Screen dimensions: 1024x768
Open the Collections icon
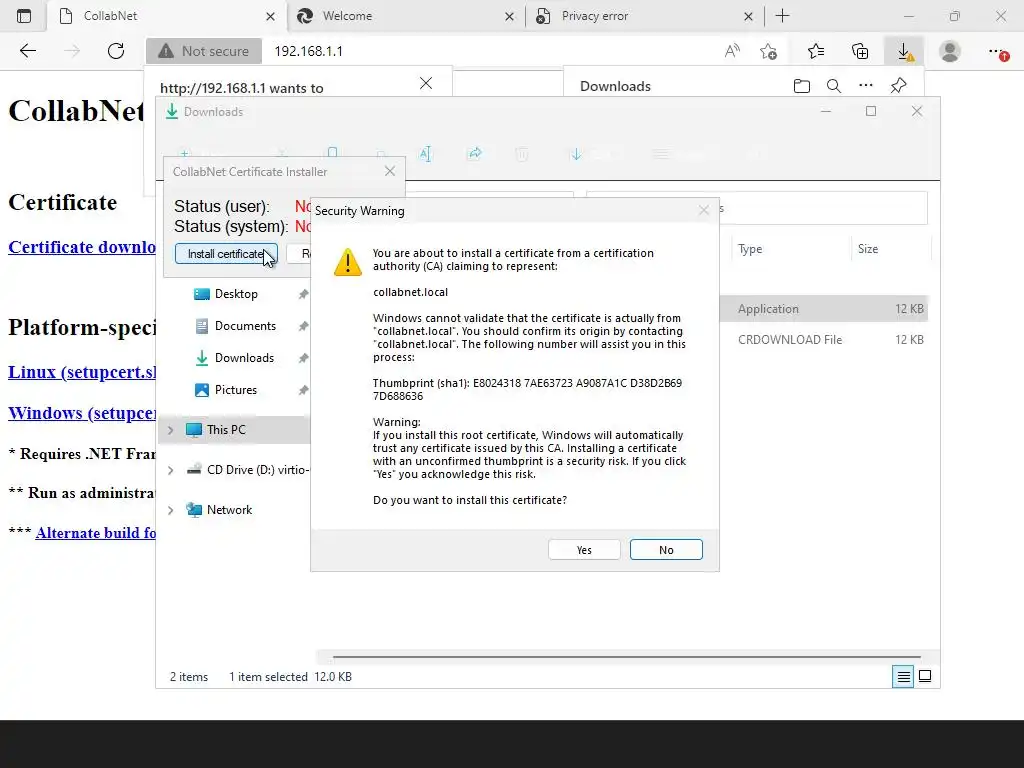point(860,51)
